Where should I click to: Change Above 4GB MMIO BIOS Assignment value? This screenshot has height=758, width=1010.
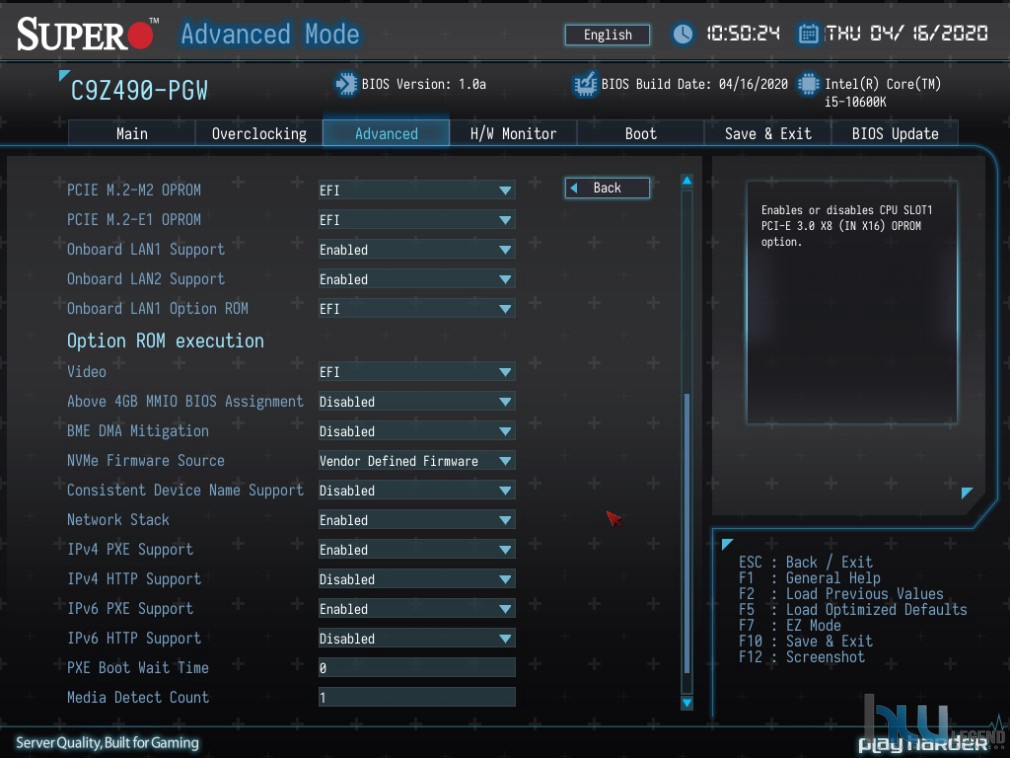[417, 401]
